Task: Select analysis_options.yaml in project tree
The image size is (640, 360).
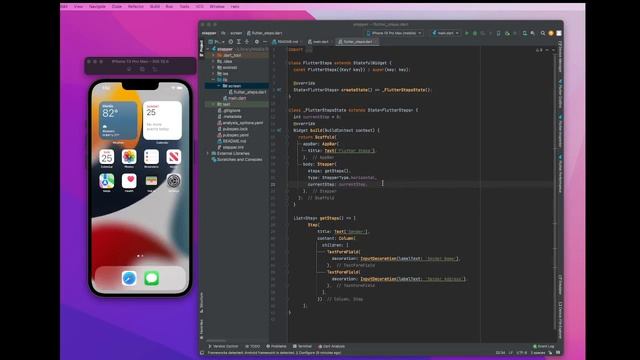Action: click(240, 122)
